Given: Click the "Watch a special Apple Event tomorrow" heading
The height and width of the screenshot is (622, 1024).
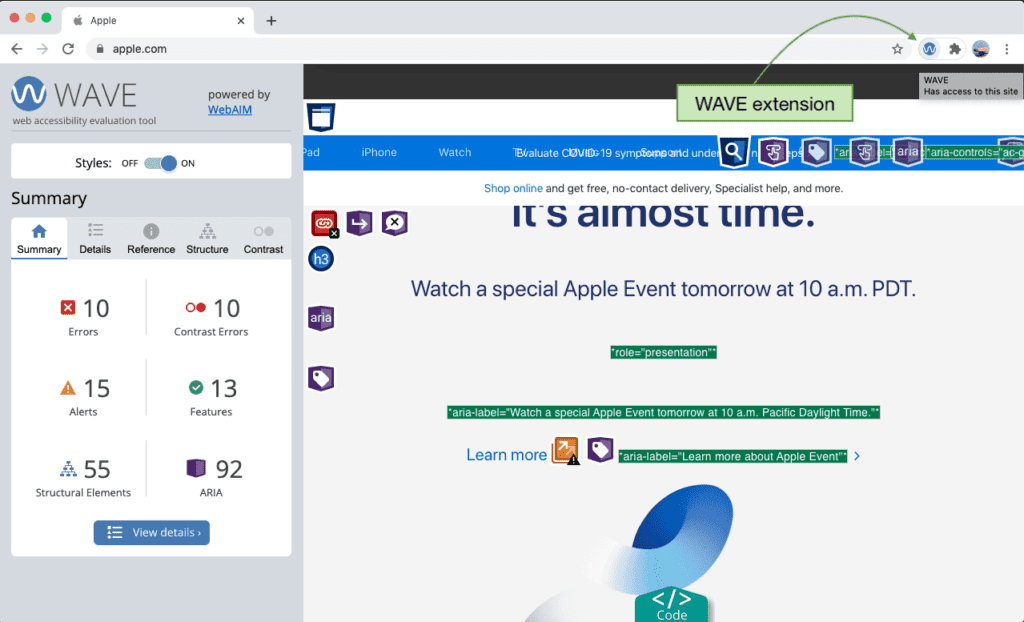Looking at the screenshot, I should 663,289.
